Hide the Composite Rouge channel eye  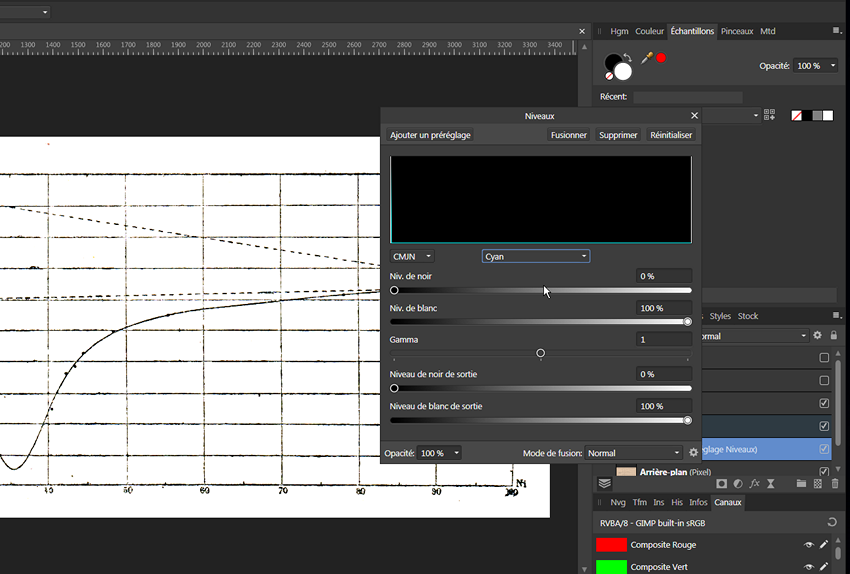(808, 545)
